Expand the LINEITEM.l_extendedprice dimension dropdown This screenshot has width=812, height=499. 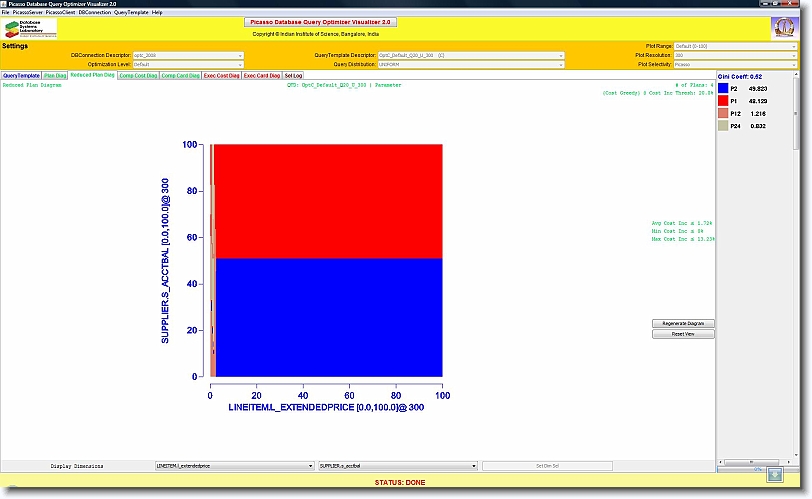point(234,466)
